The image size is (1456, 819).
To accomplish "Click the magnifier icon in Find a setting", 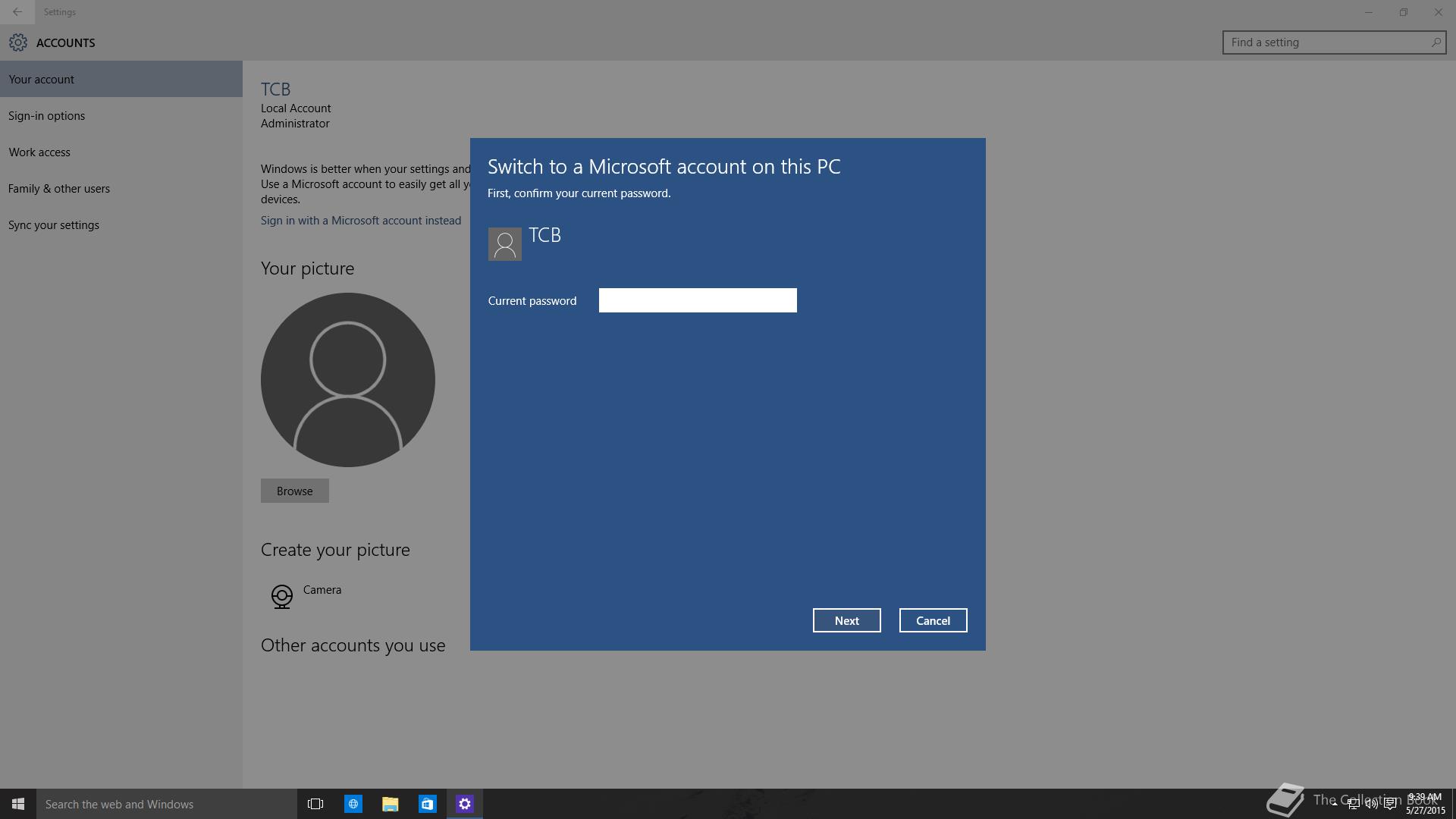I will tap(1436, 42).
